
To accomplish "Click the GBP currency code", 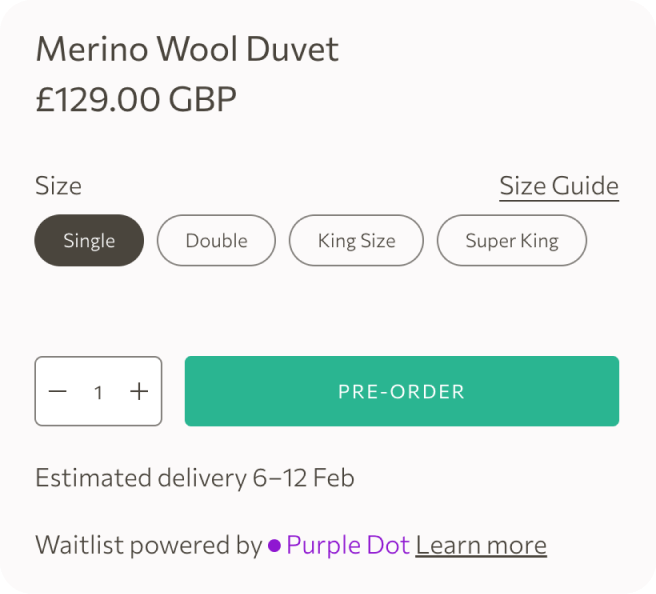I will tap(203, 99).
